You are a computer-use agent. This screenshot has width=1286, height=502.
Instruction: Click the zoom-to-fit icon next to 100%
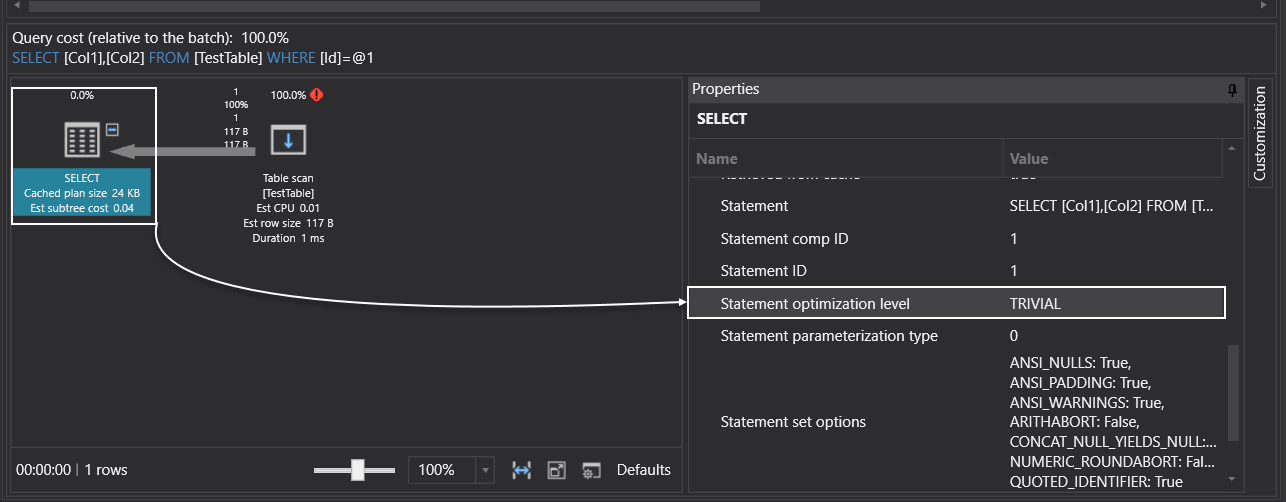(x=557, y=470)
